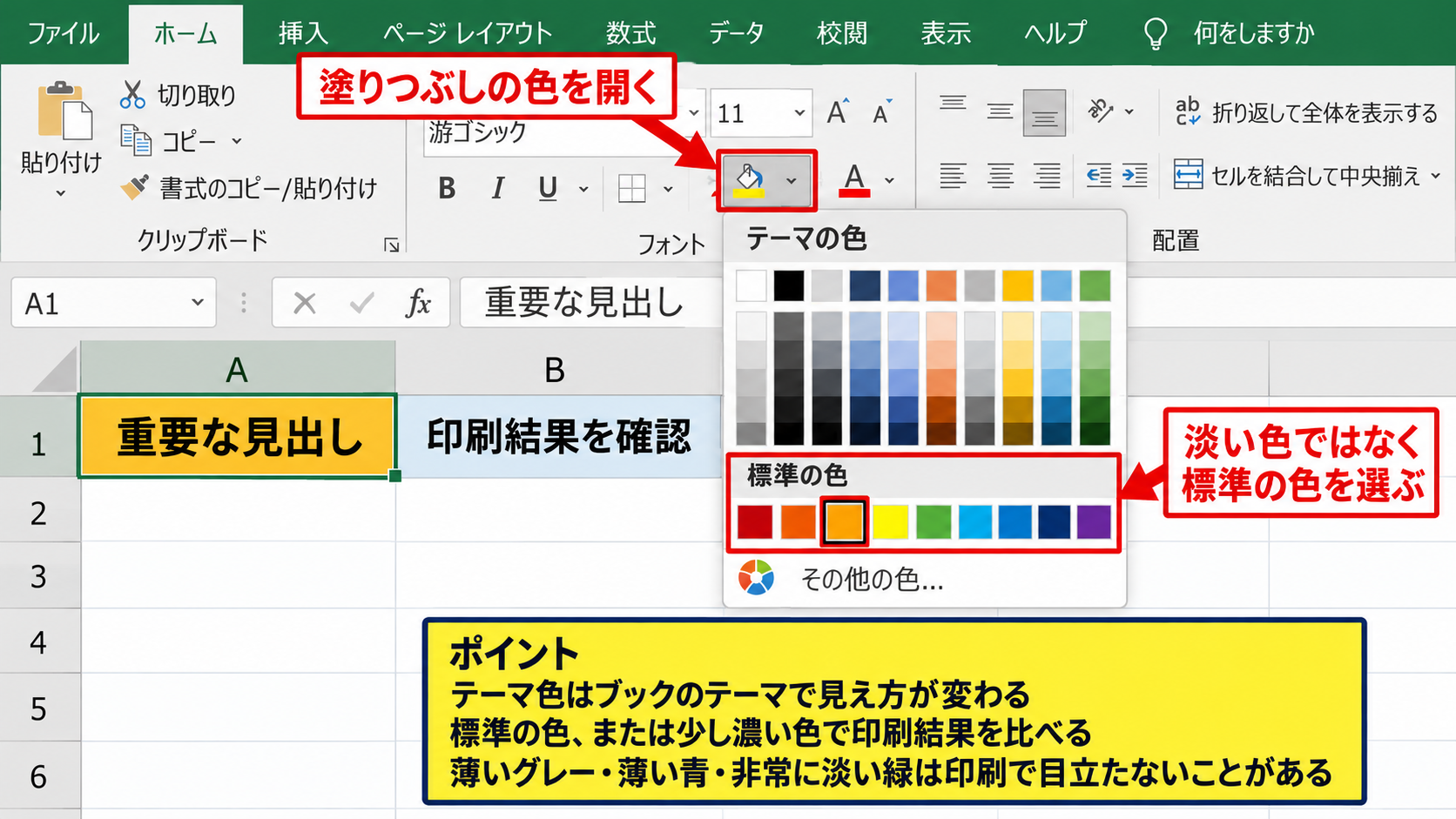This screenshot has height=819, width=1456.
Task: Increase font size with large A
Action: tap(837, 112)
